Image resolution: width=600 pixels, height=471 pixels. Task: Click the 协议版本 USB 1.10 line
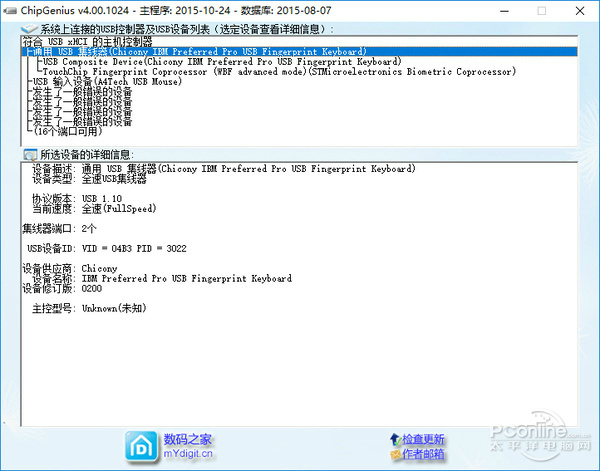[77, 199]
